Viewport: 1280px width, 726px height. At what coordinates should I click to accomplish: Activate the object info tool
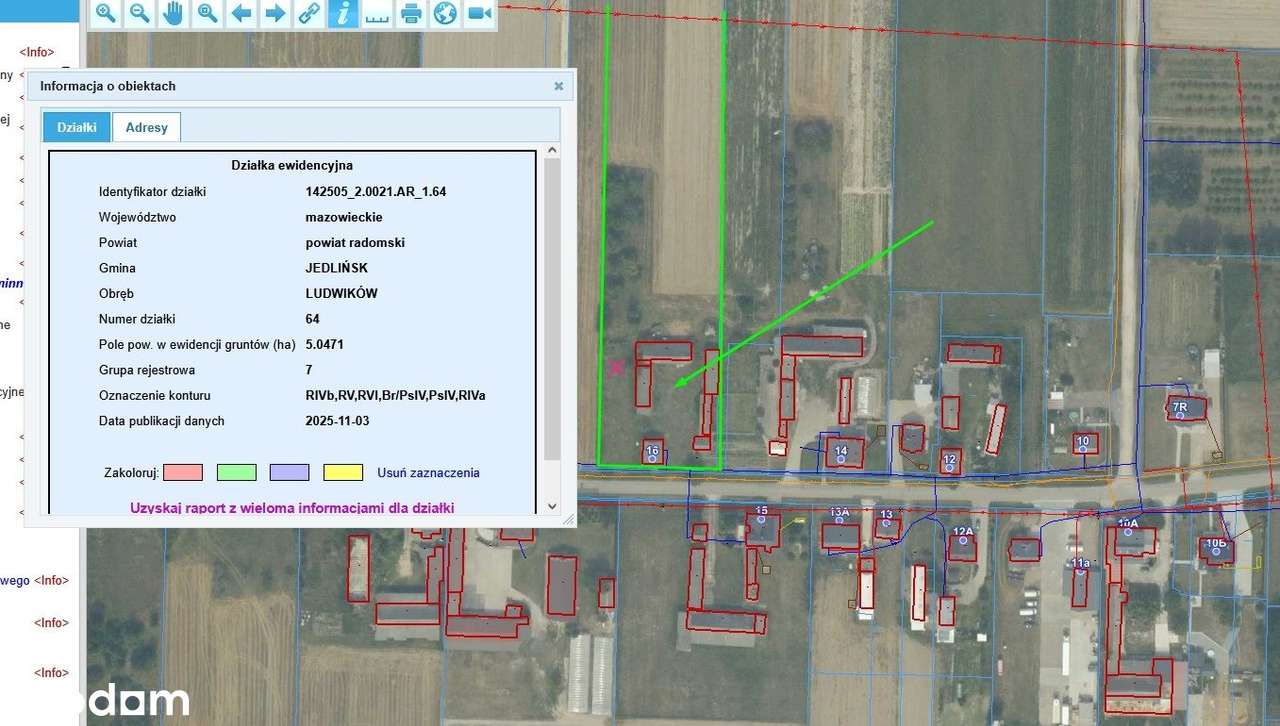pos(343,14)
